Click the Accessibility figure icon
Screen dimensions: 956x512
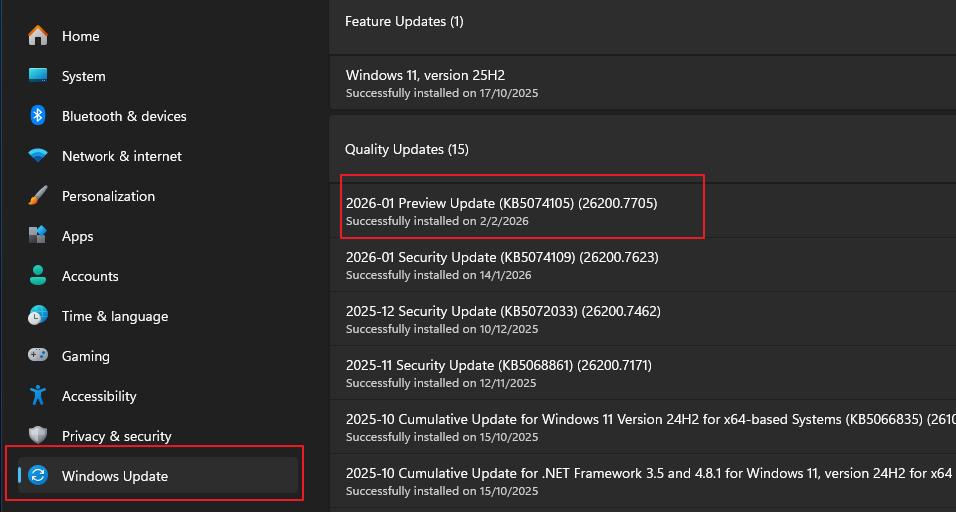click(38, 396)
